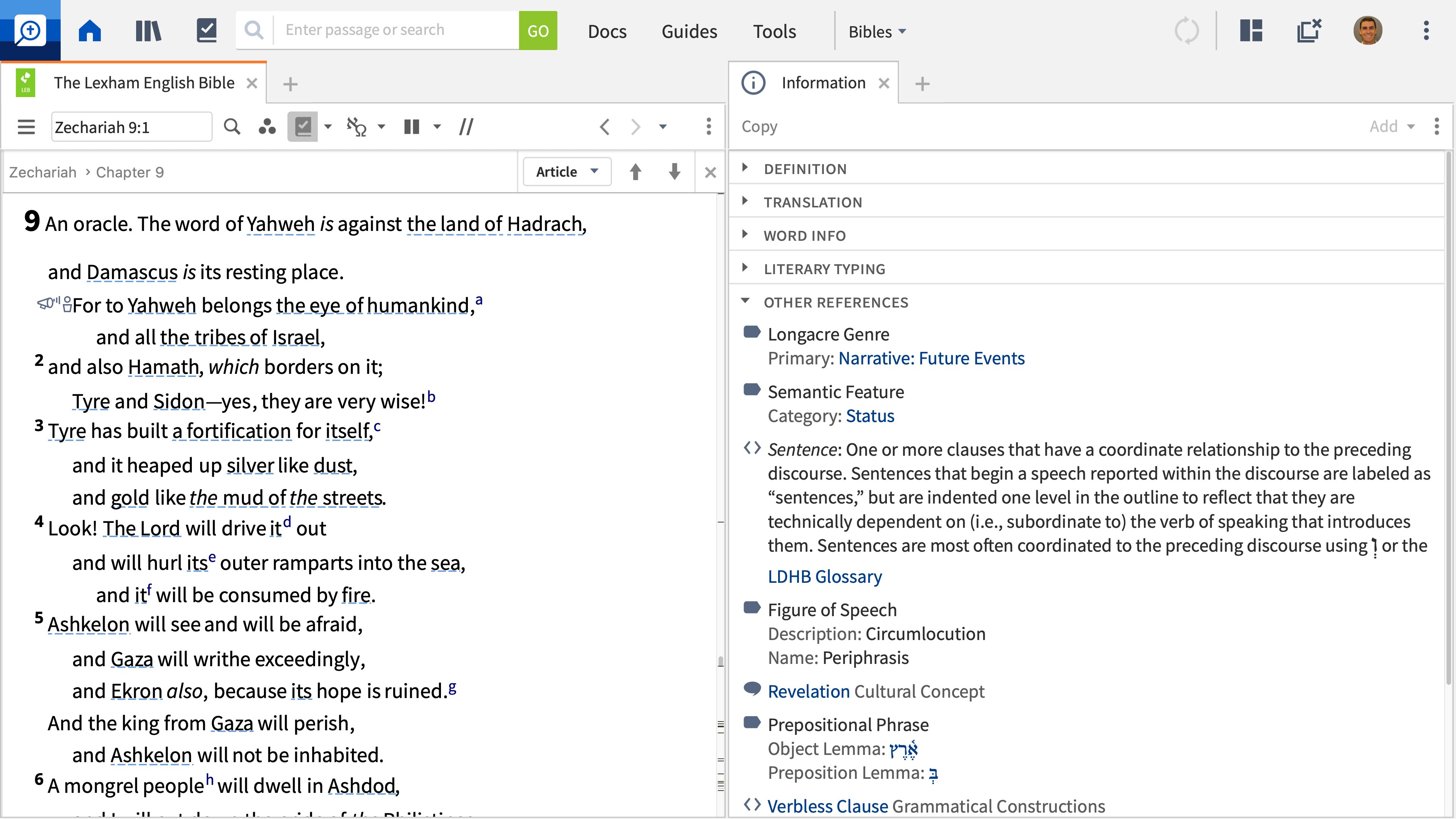Open the LDHB Glossary link
This screenshot has height=819, width=1456.
(x=825, y=576)
